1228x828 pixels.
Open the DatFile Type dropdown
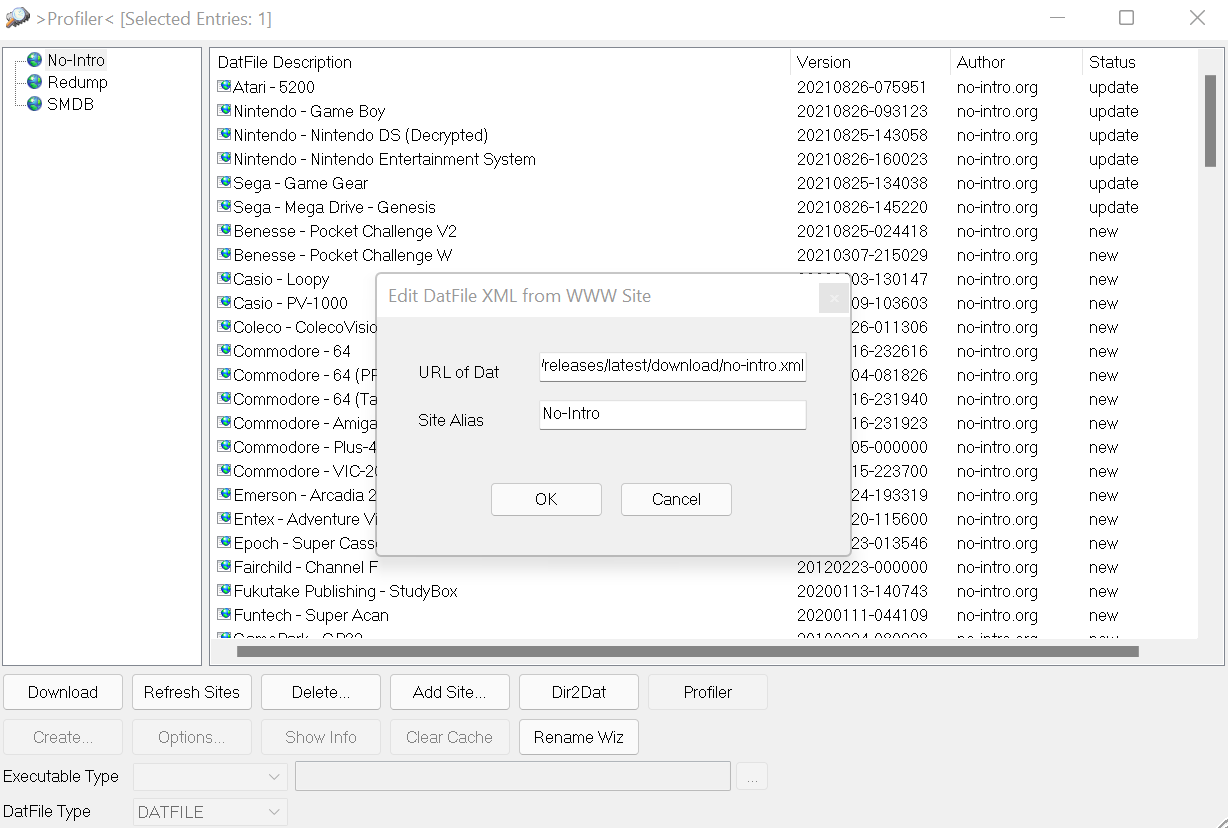(x=210, y=812)
